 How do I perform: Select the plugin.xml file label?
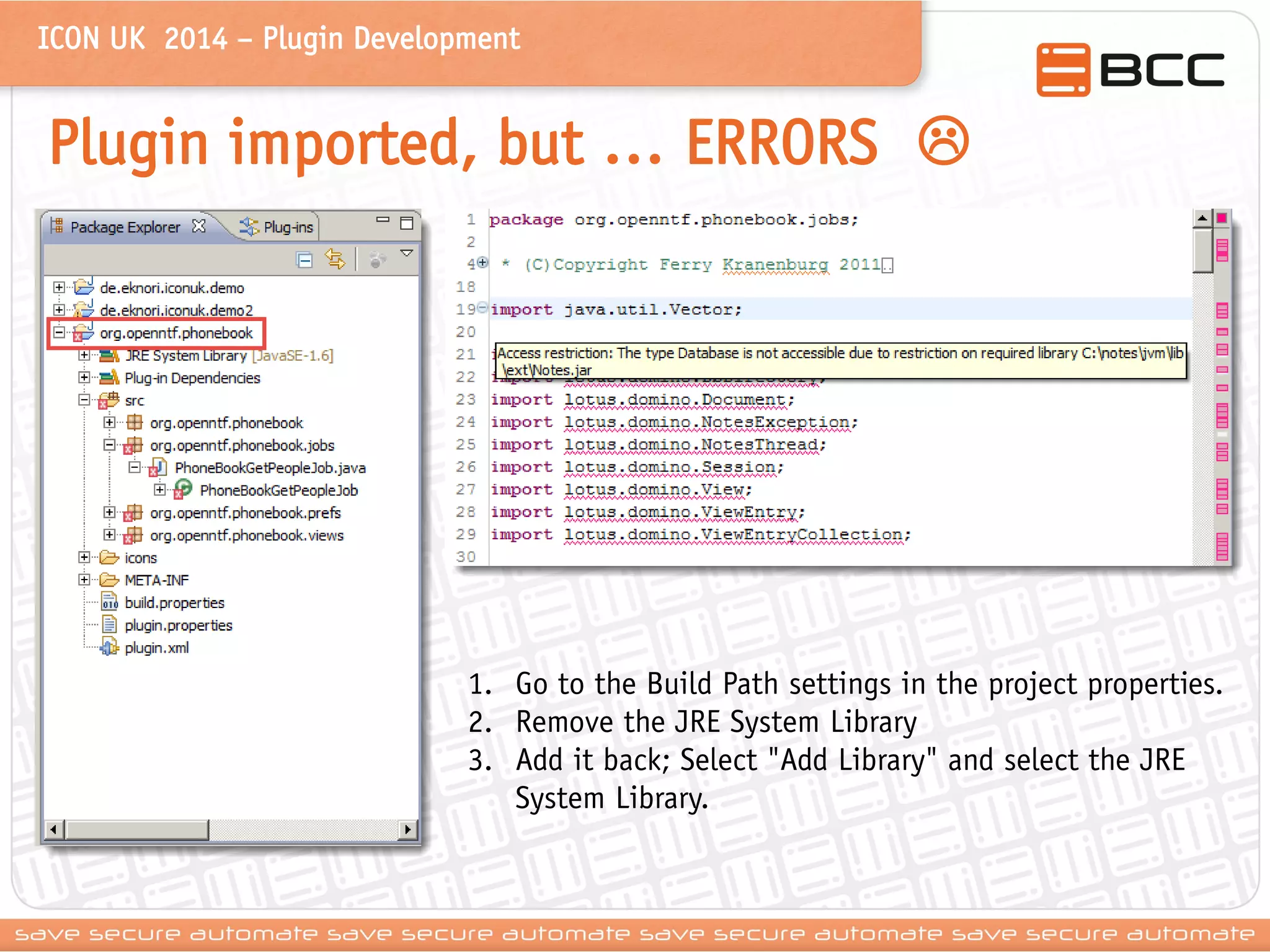[156, 648]
